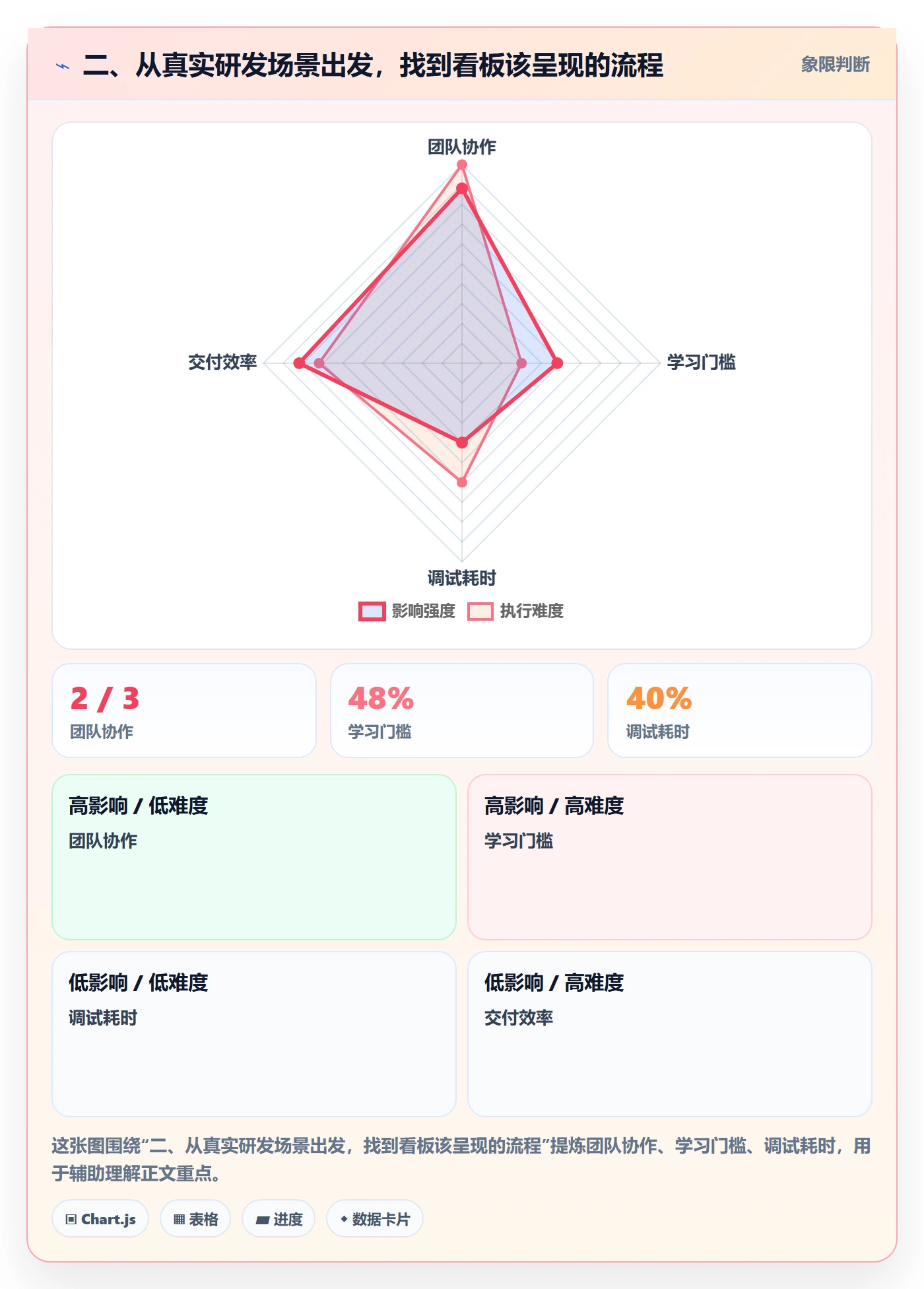Click the 数据卡片 tag chip
This screenshot has width=924, height=1289.
coord(375,1219)
